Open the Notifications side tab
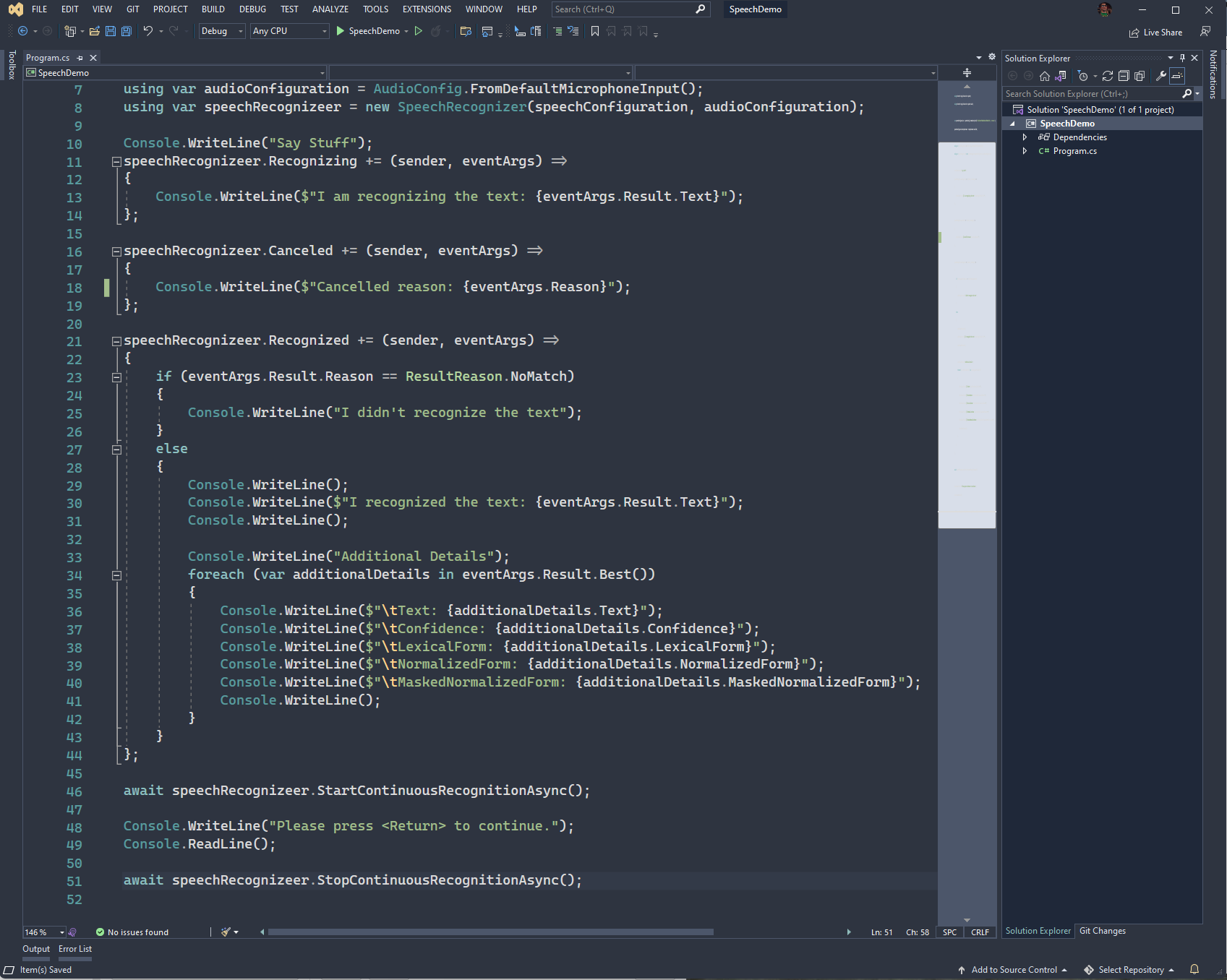Screen dimensions: 1227x980 tap(1213, 74)
